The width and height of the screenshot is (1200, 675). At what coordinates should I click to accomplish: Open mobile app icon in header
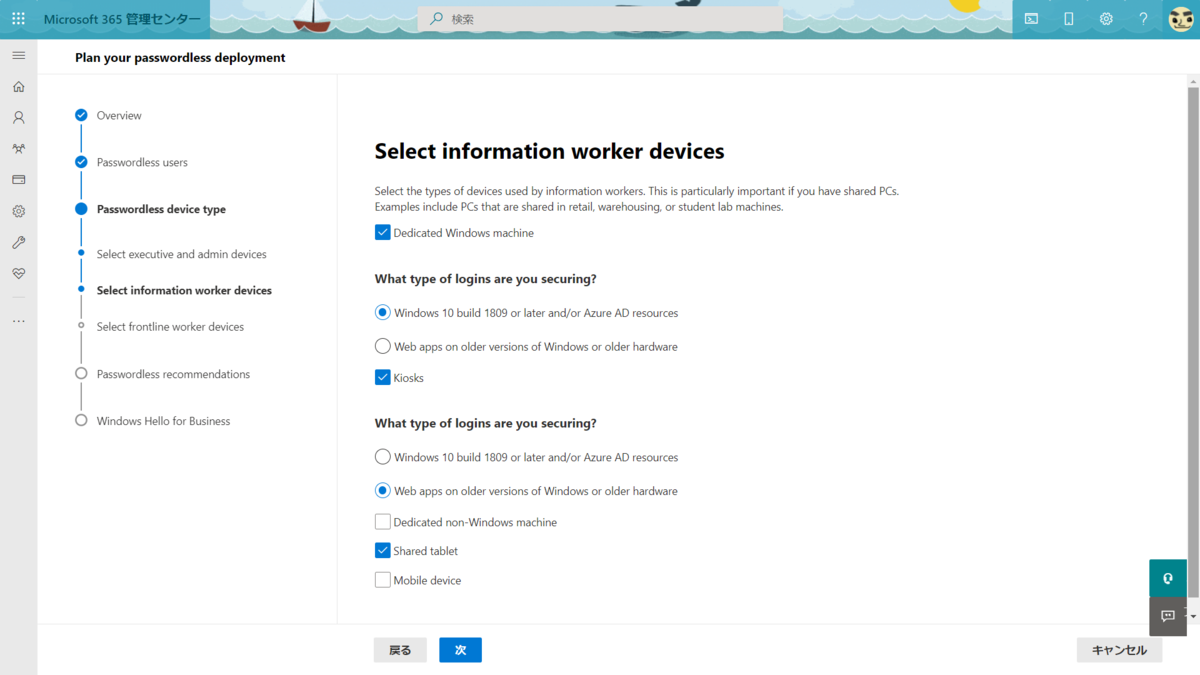1068,19
